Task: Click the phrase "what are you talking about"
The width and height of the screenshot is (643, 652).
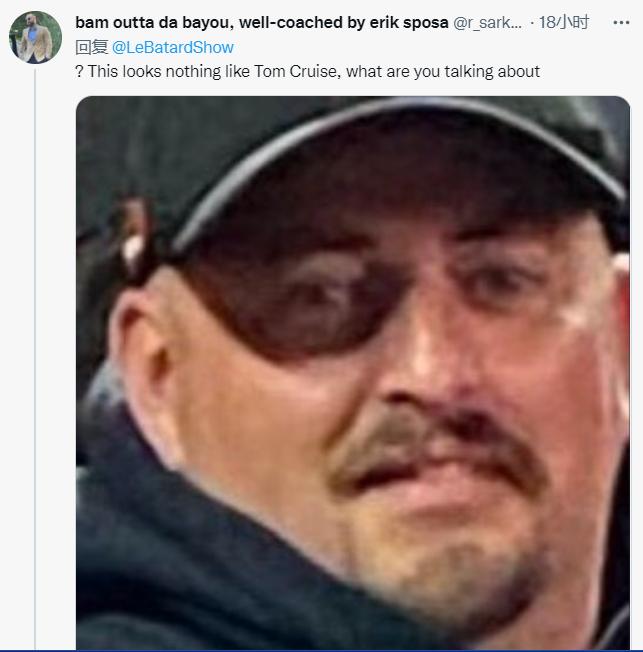Action: (x=443, y=72)
